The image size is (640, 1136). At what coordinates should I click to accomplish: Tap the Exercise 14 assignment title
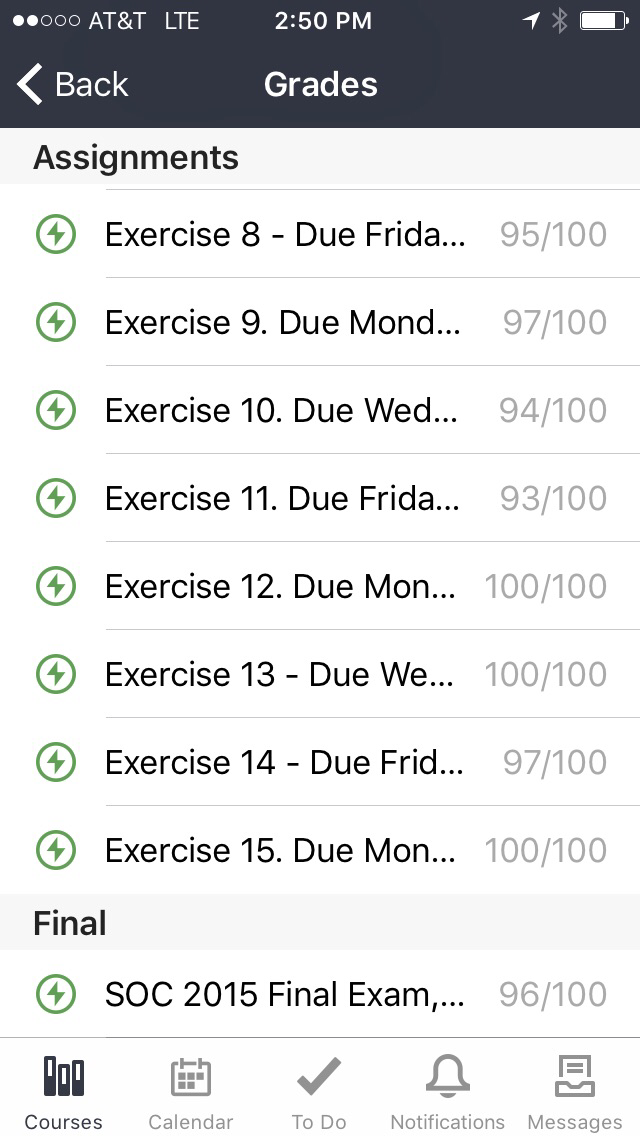pyautogui.click(x=284, y=763)
